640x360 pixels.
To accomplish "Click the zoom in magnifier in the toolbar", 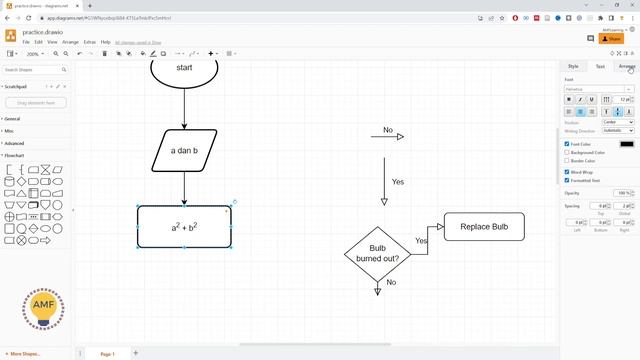I will (56, 53).
